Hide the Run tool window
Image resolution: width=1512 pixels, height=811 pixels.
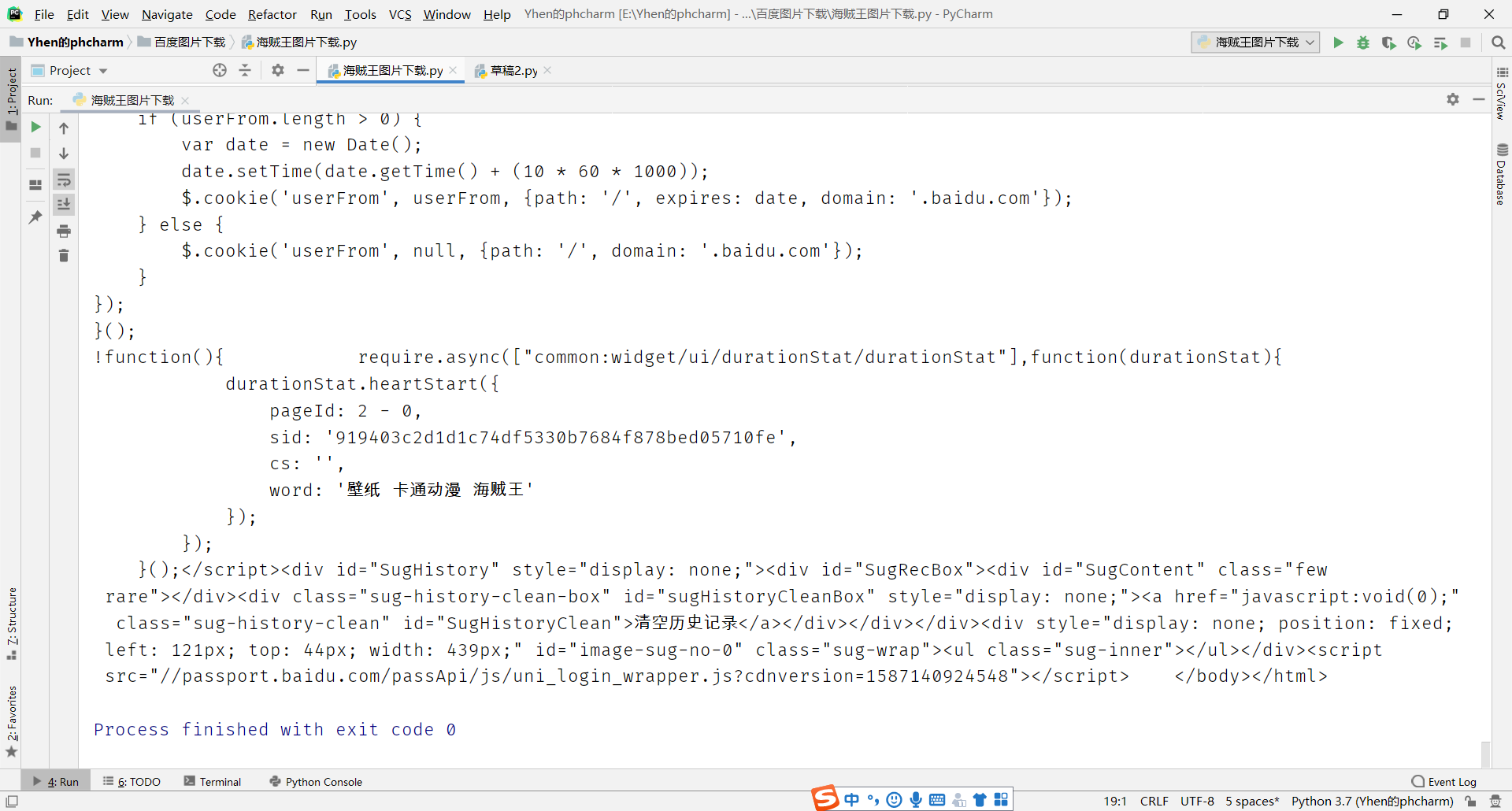(x=1479, y=99)
